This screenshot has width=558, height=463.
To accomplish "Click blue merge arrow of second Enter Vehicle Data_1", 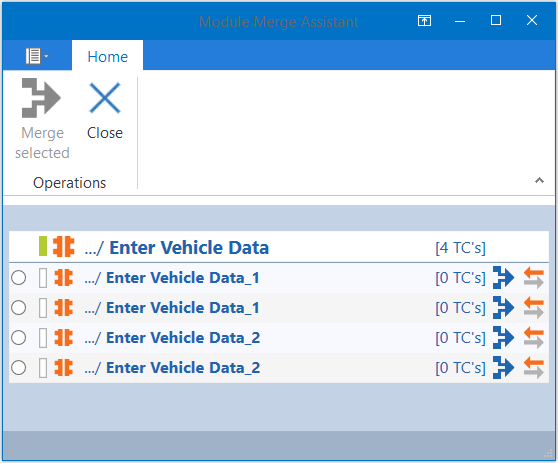I will 503,307.
